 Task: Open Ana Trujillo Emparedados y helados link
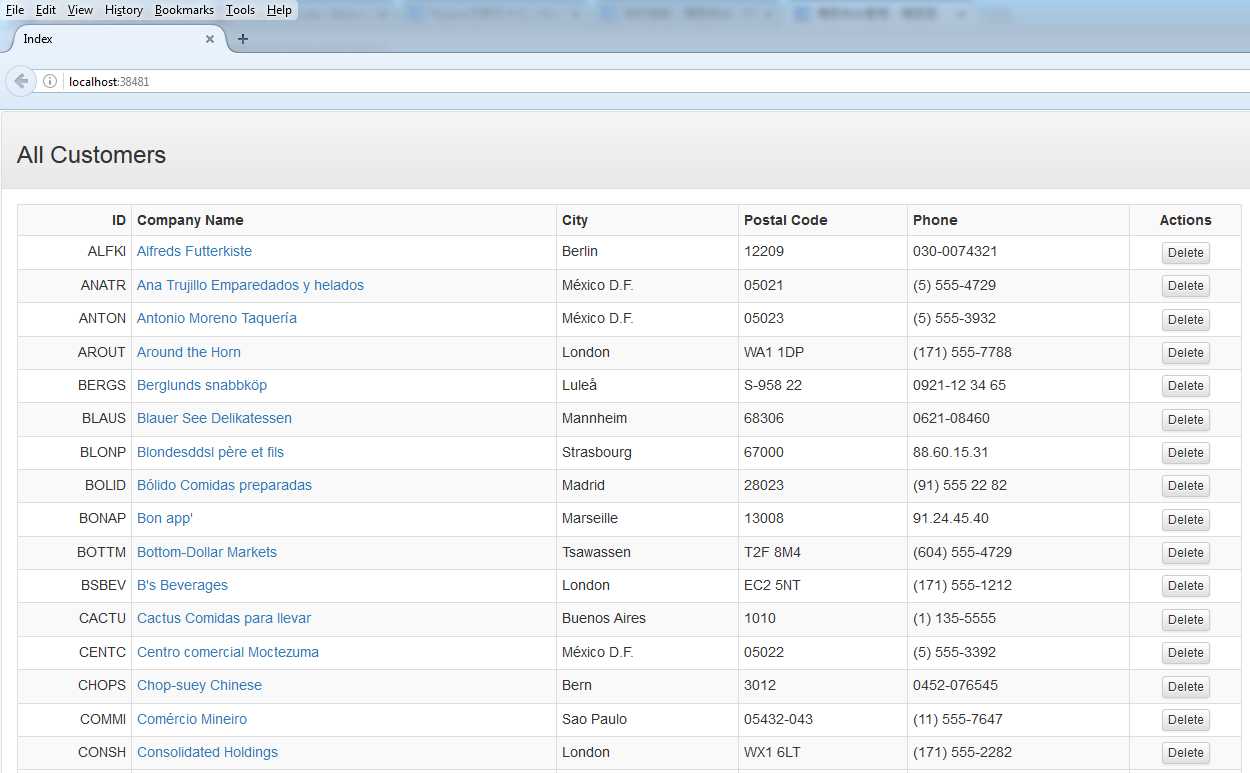click(x=250, y=285)
